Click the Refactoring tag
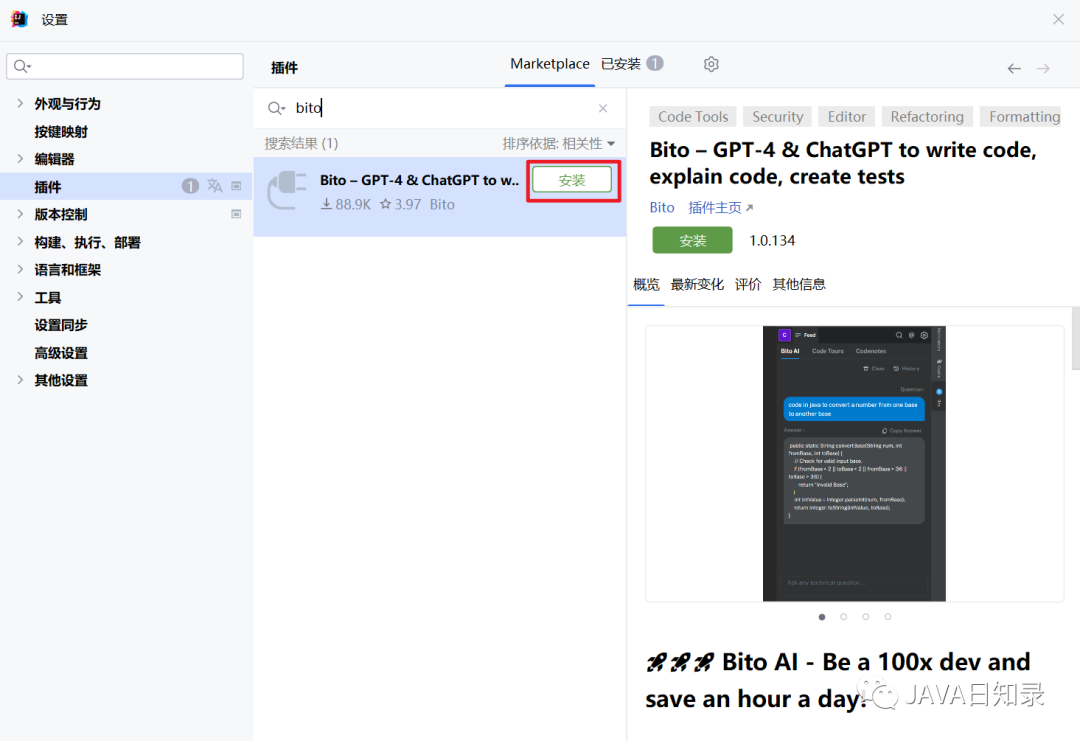Viewport: 1080px width, 741px height. 927,116
